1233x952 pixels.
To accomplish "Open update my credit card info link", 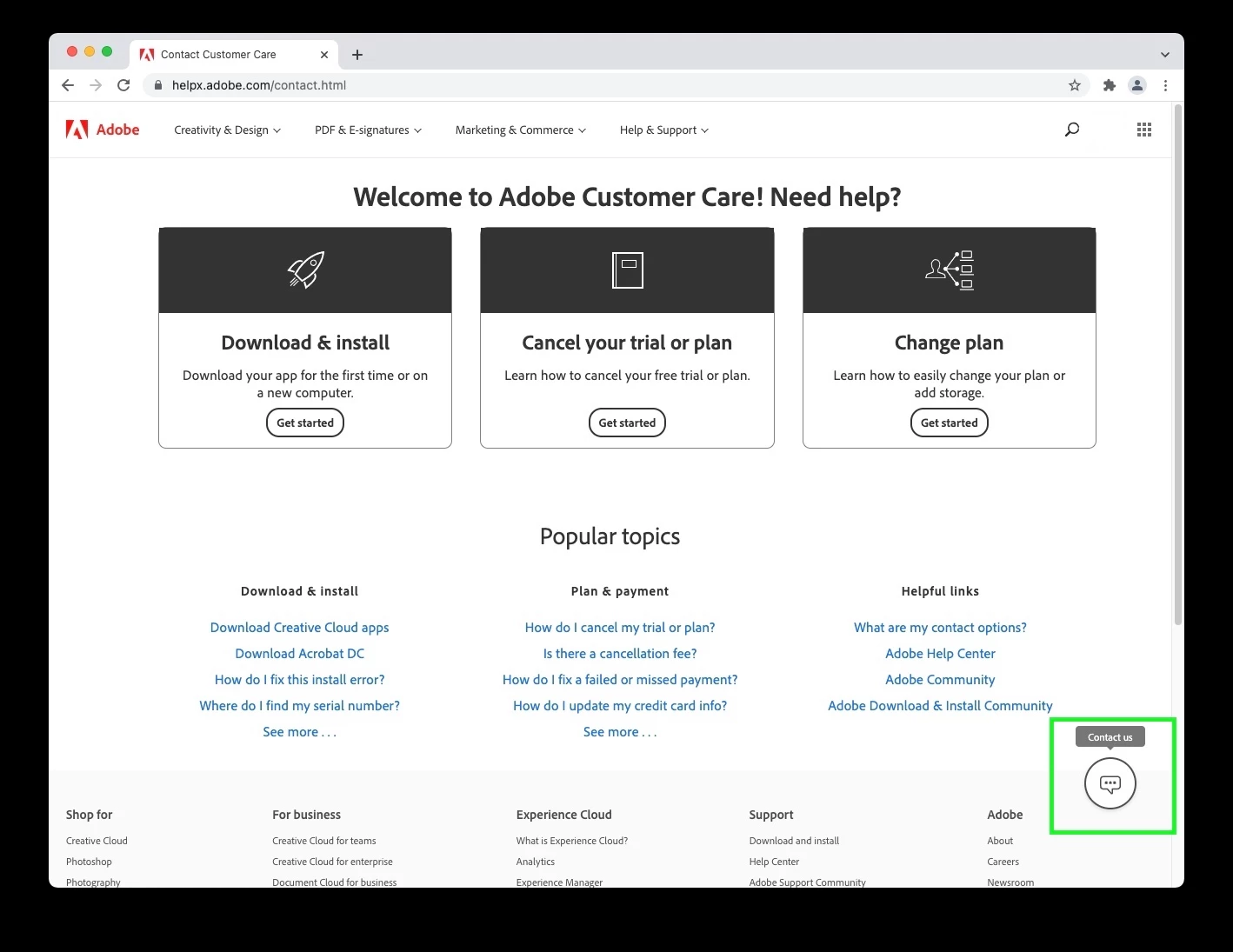I will [x=620, y=706].
